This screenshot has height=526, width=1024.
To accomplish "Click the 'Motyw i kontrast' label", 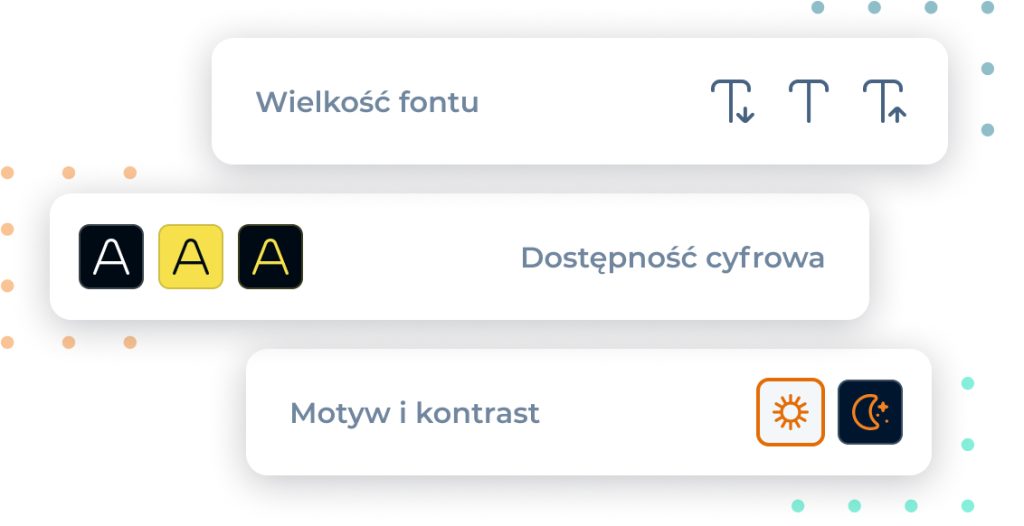I will [414, 413].
